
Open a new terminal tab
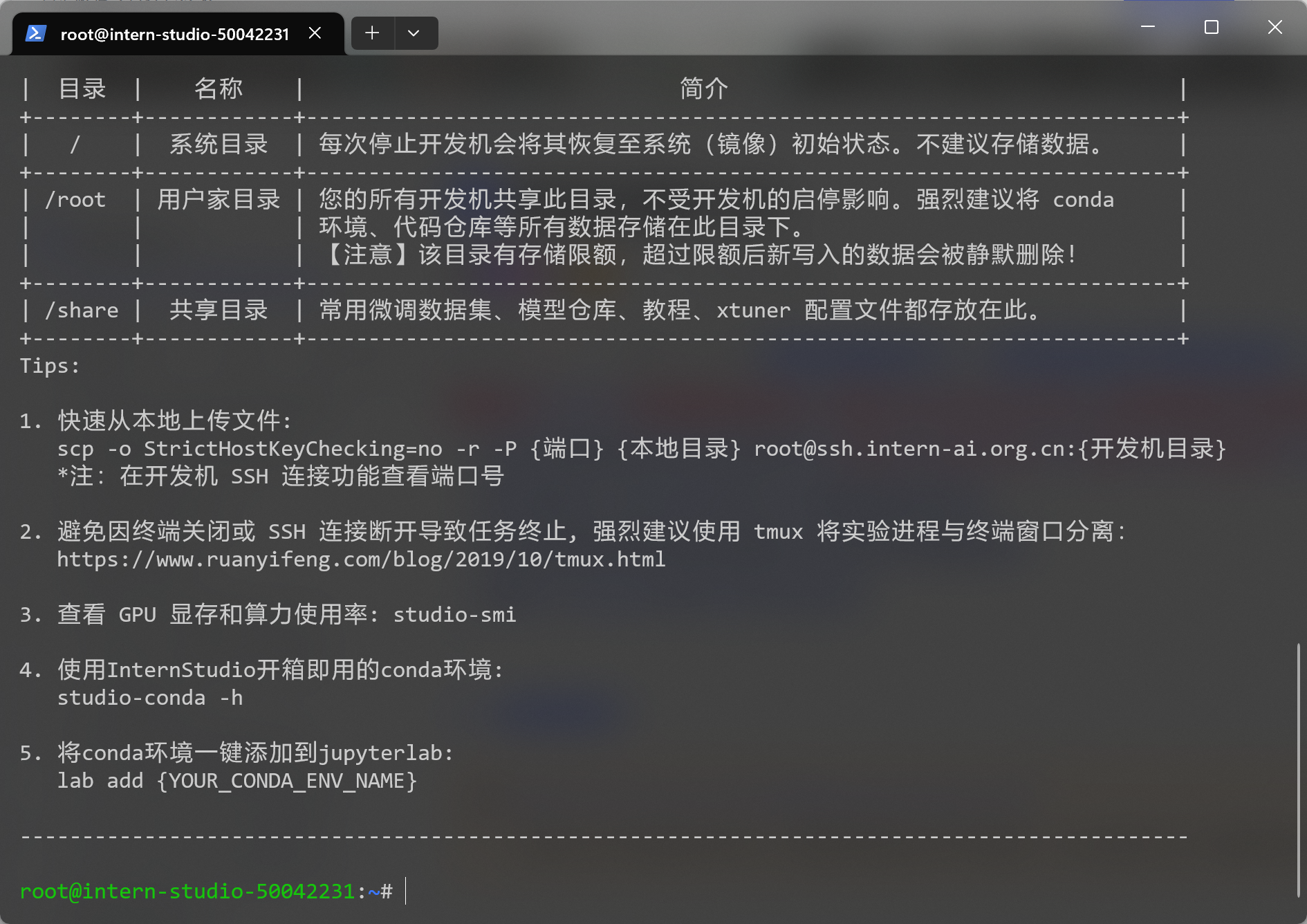click(372, 33)
